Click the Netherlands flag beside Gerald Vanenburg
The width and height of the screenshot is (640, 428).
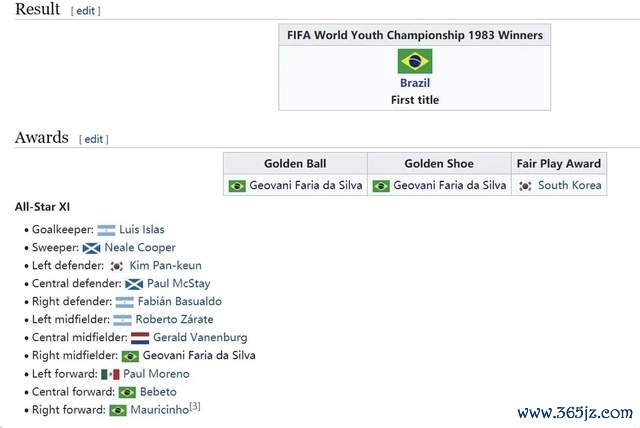[x=140, y=338]
